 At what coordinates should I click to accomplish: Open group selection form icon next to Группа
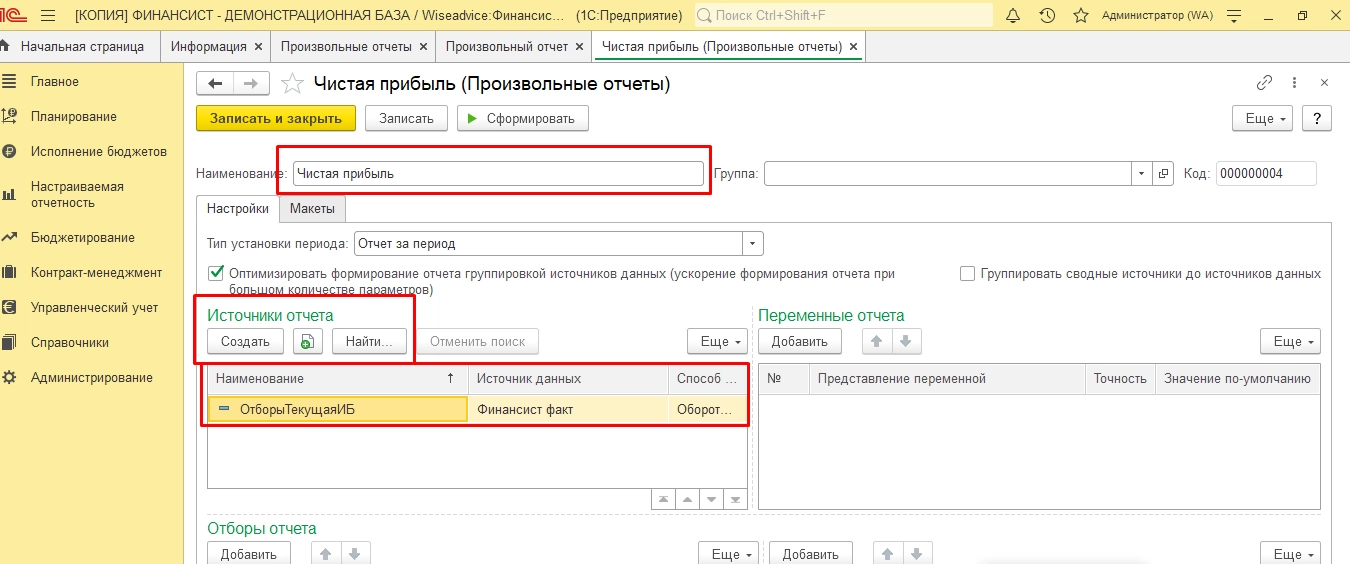1163,173
